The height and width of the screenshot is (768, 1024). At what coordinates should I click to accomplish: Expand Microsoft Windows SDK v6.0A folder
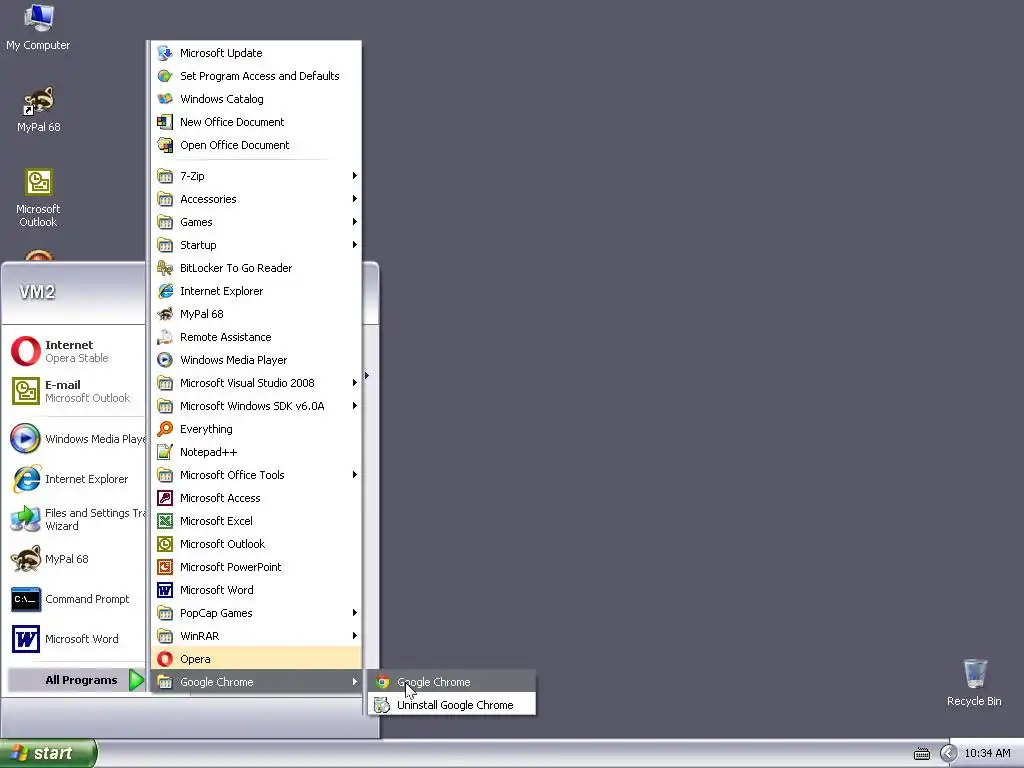point(256,406)
